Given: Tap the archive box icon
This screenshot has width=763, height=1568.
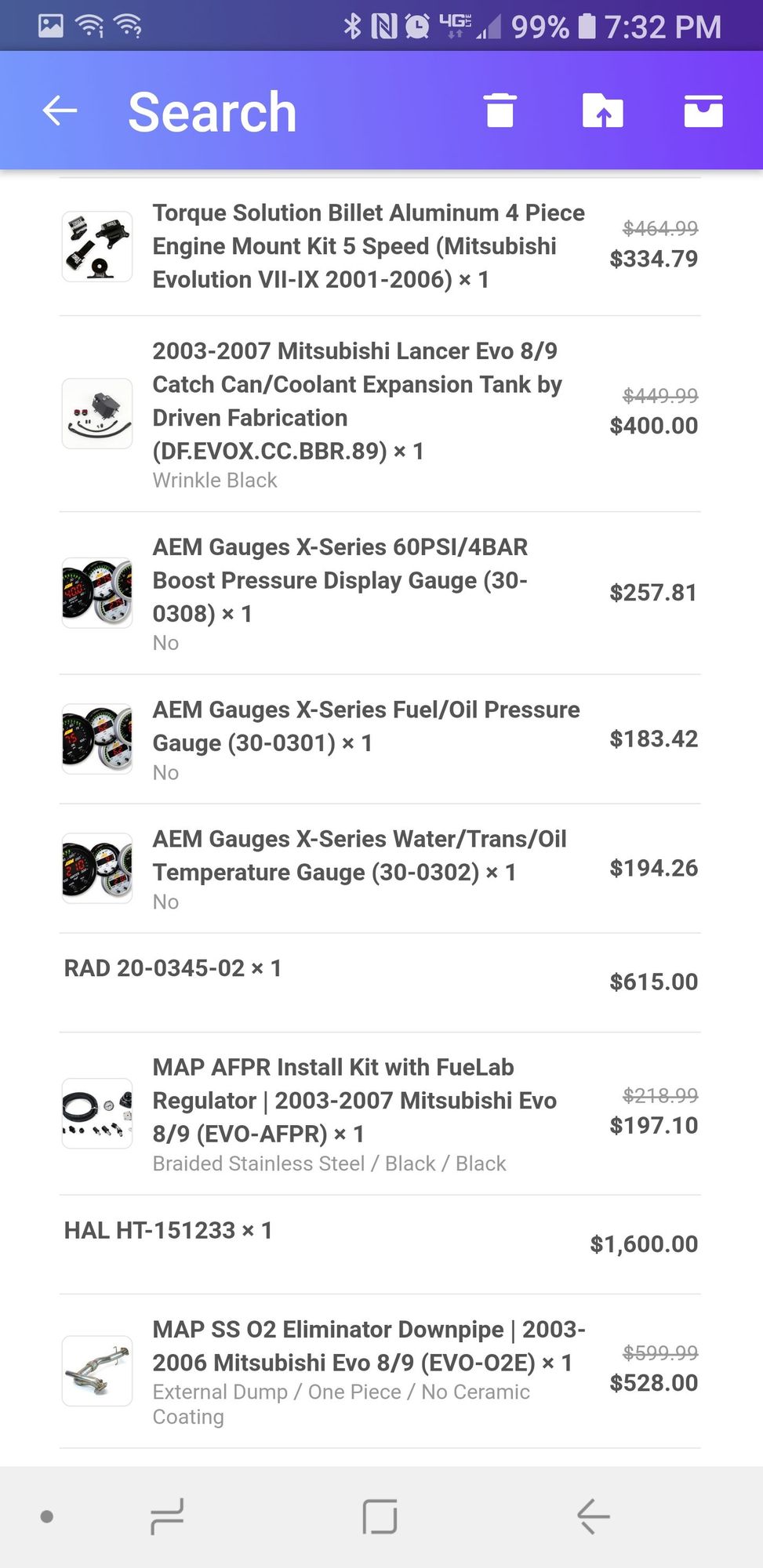Looking at the screenshot, I should click(x=703, y=111).
